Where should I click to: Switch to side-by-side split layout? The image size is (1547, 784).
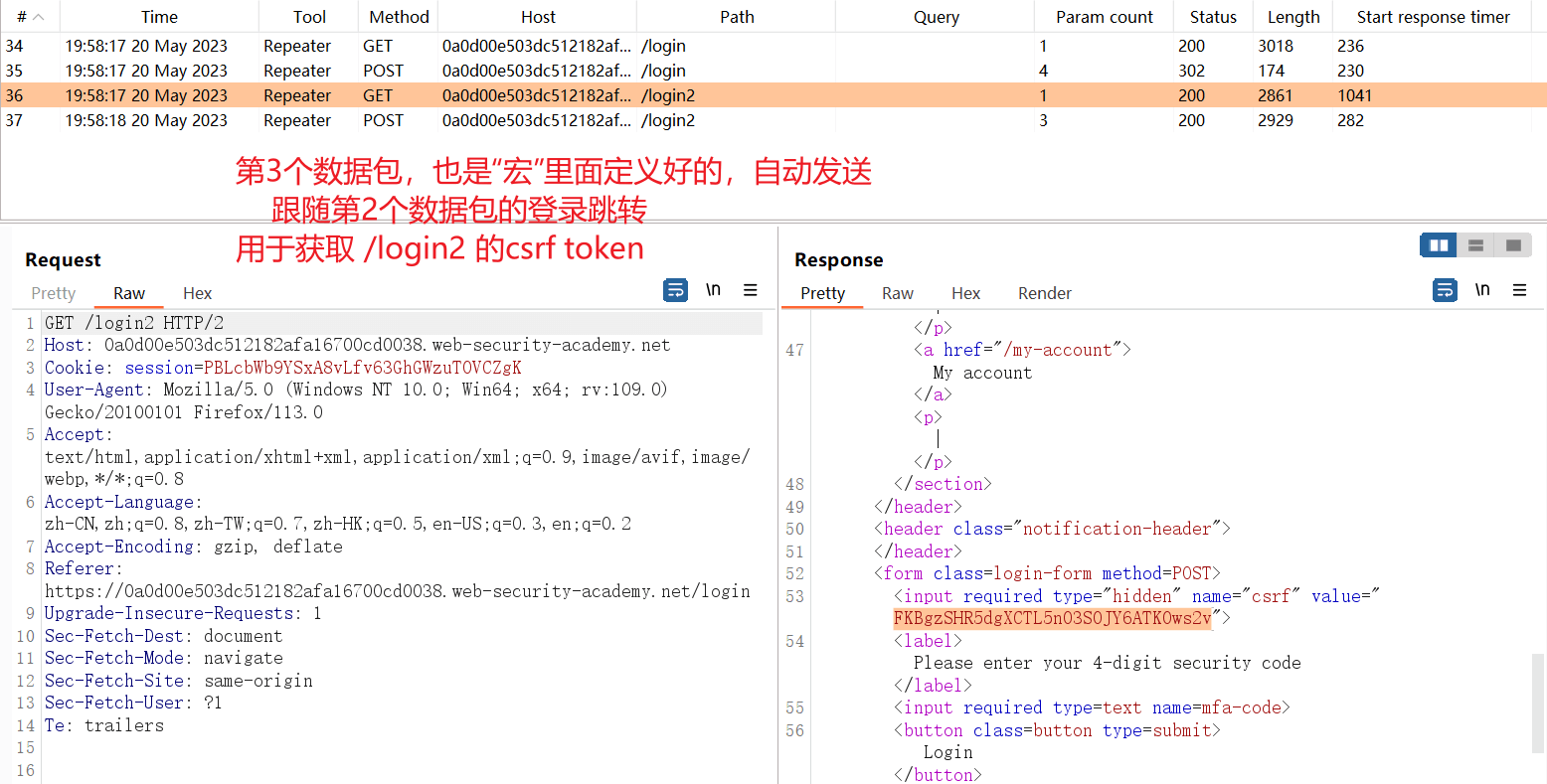tap(1438, 245)
